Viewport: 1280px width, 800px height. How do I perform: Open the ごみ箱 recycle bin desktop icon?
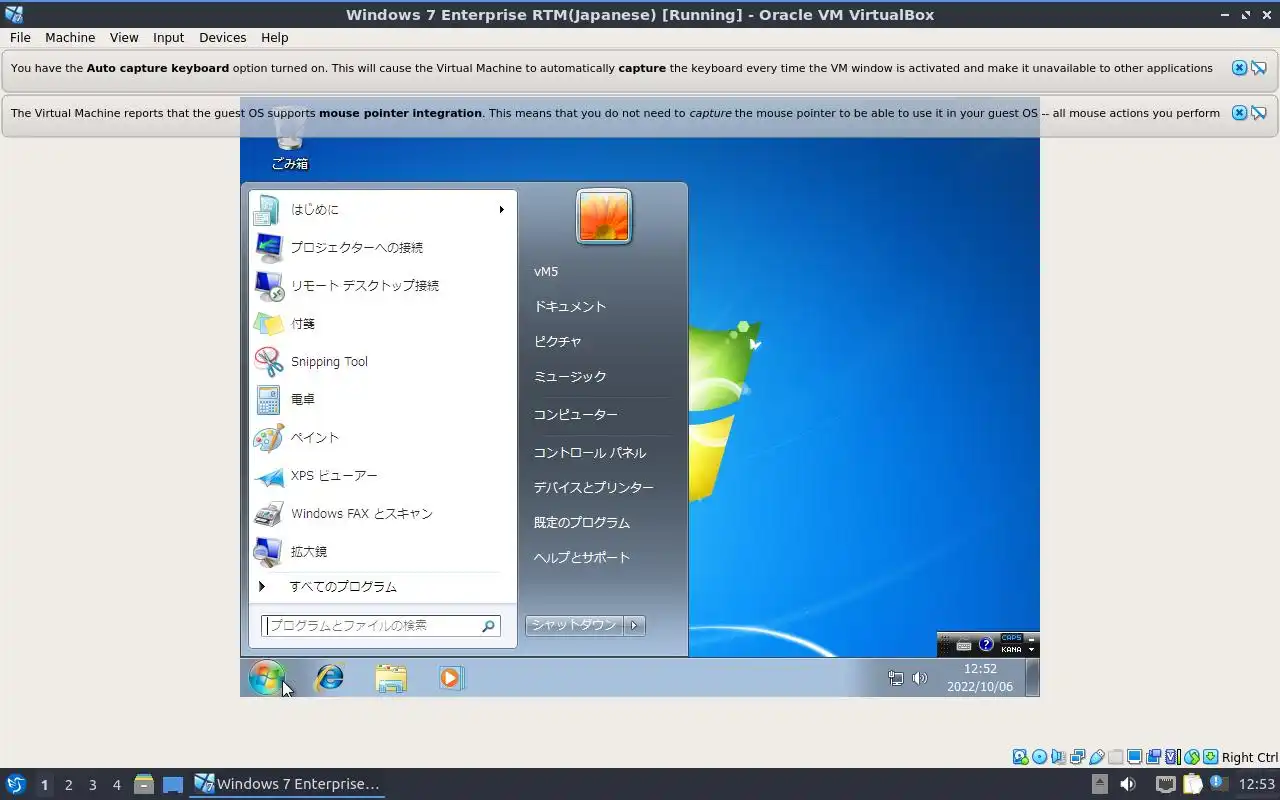tap(290, 138)
